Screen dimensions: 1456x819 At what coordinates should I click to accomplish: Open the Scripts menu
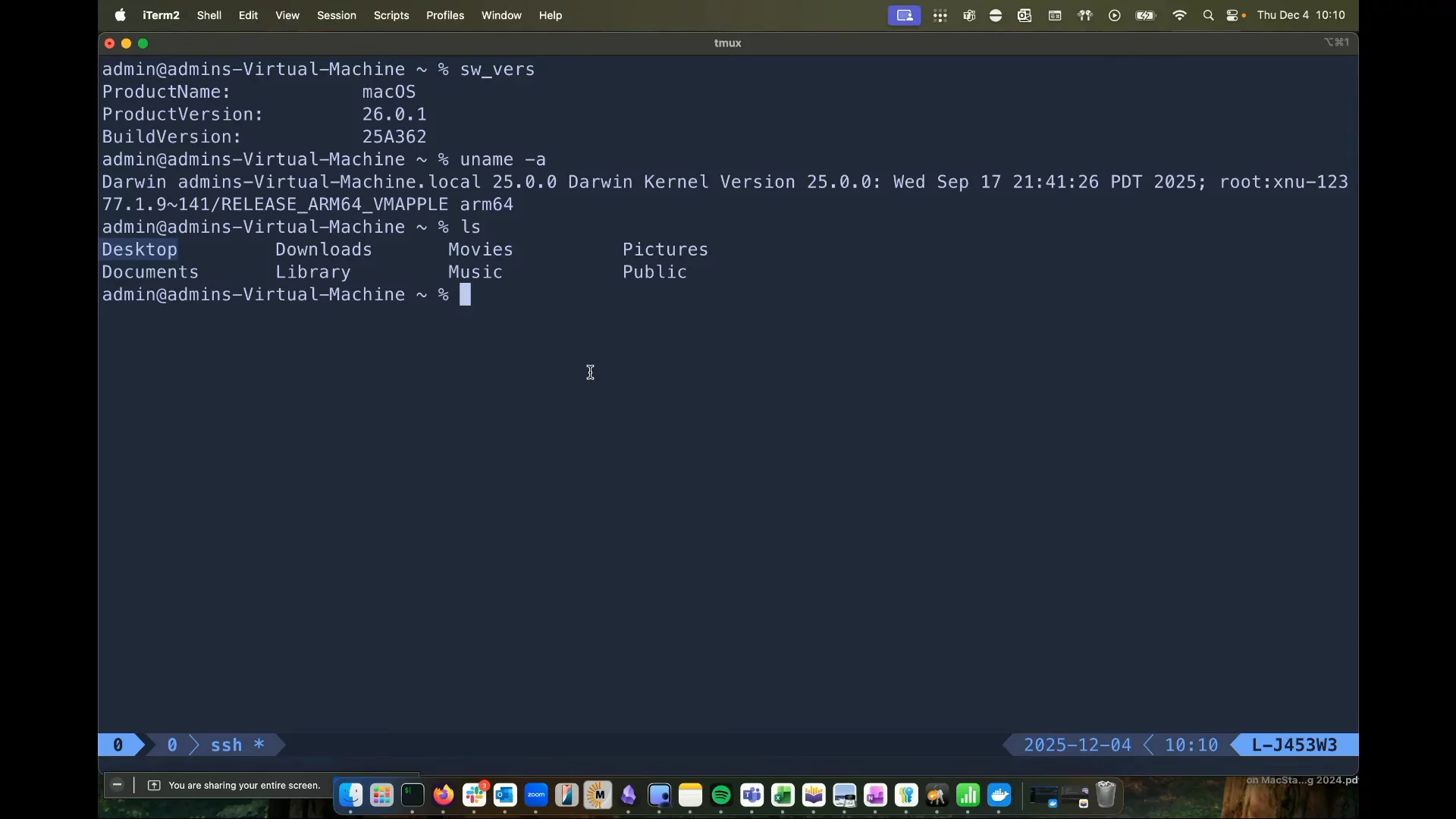[x=391, y=15]
